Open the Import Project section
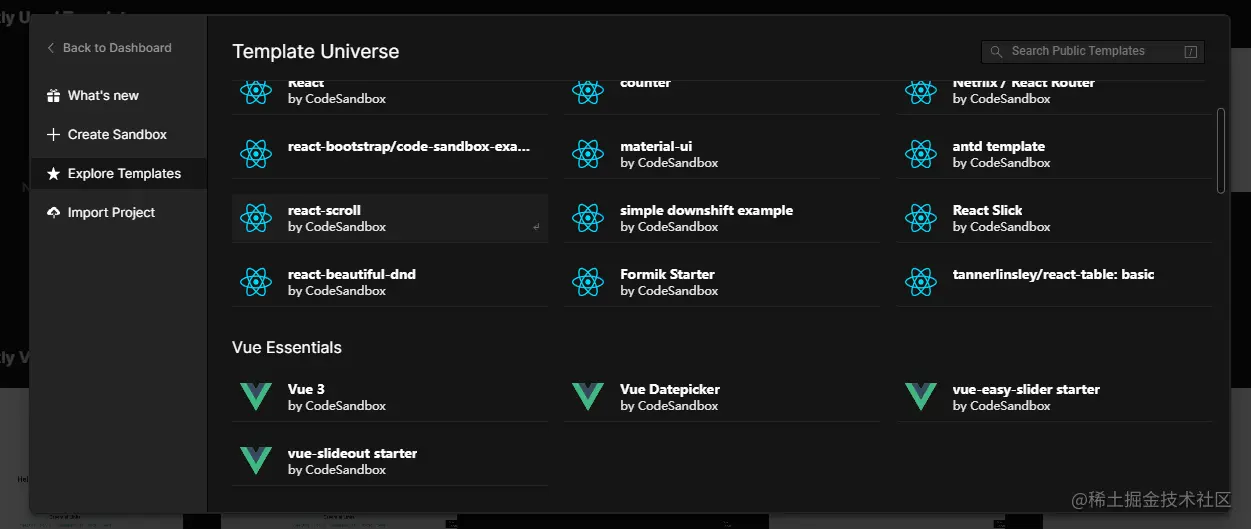The image size is (1251, 529). [119, 213]
